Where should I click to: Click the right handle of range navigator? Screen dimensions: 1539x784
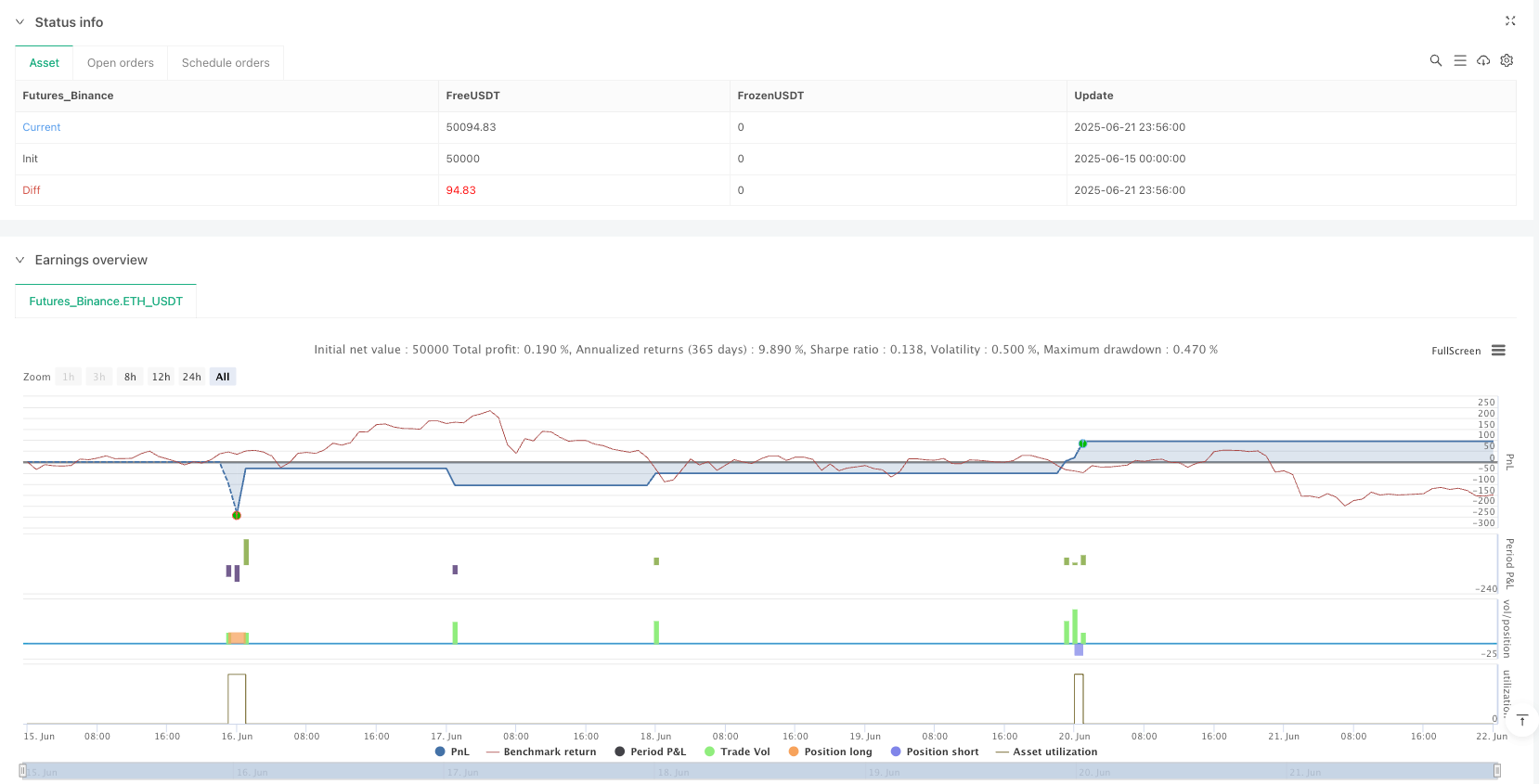coord(1496,771)
